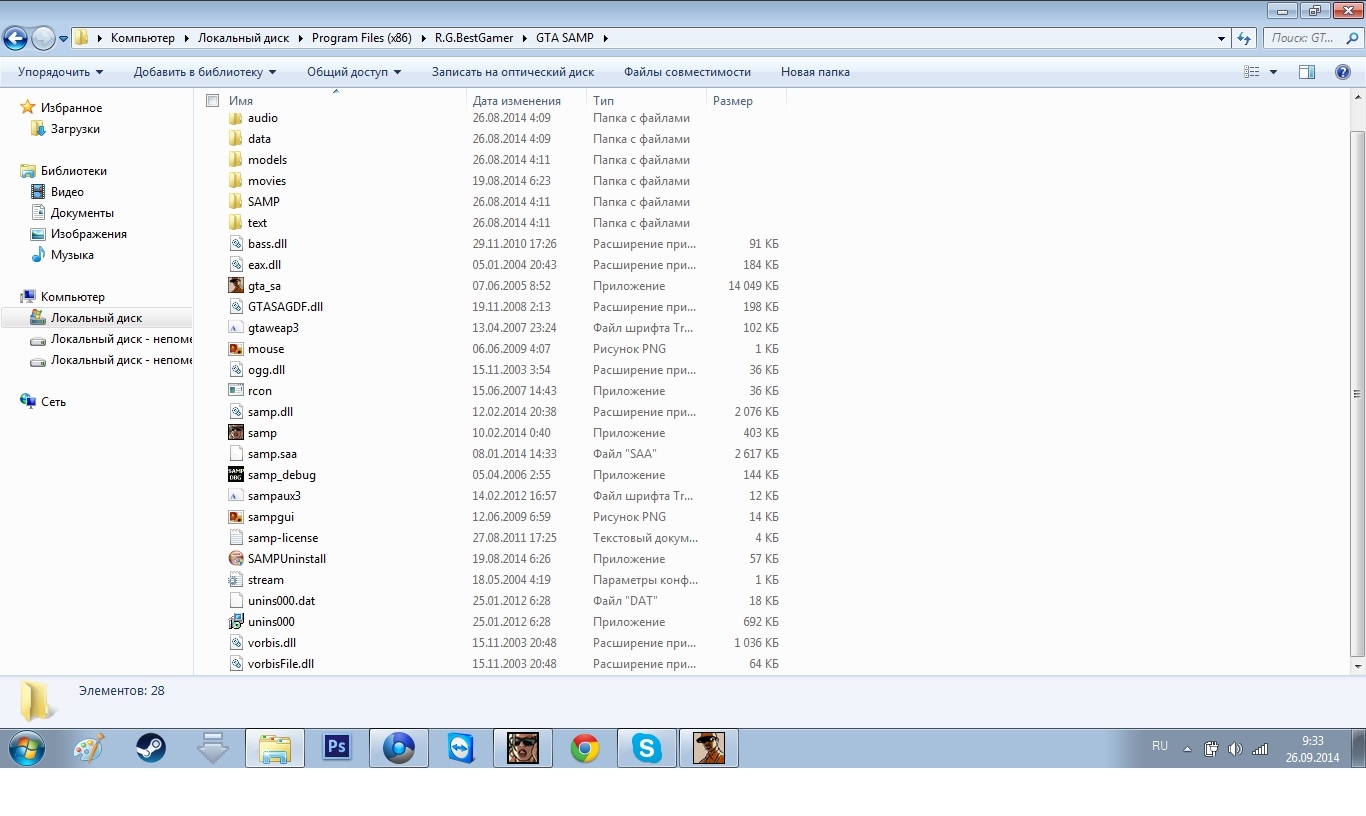Toggle the preview pane icon

(x=1306, y=72)
